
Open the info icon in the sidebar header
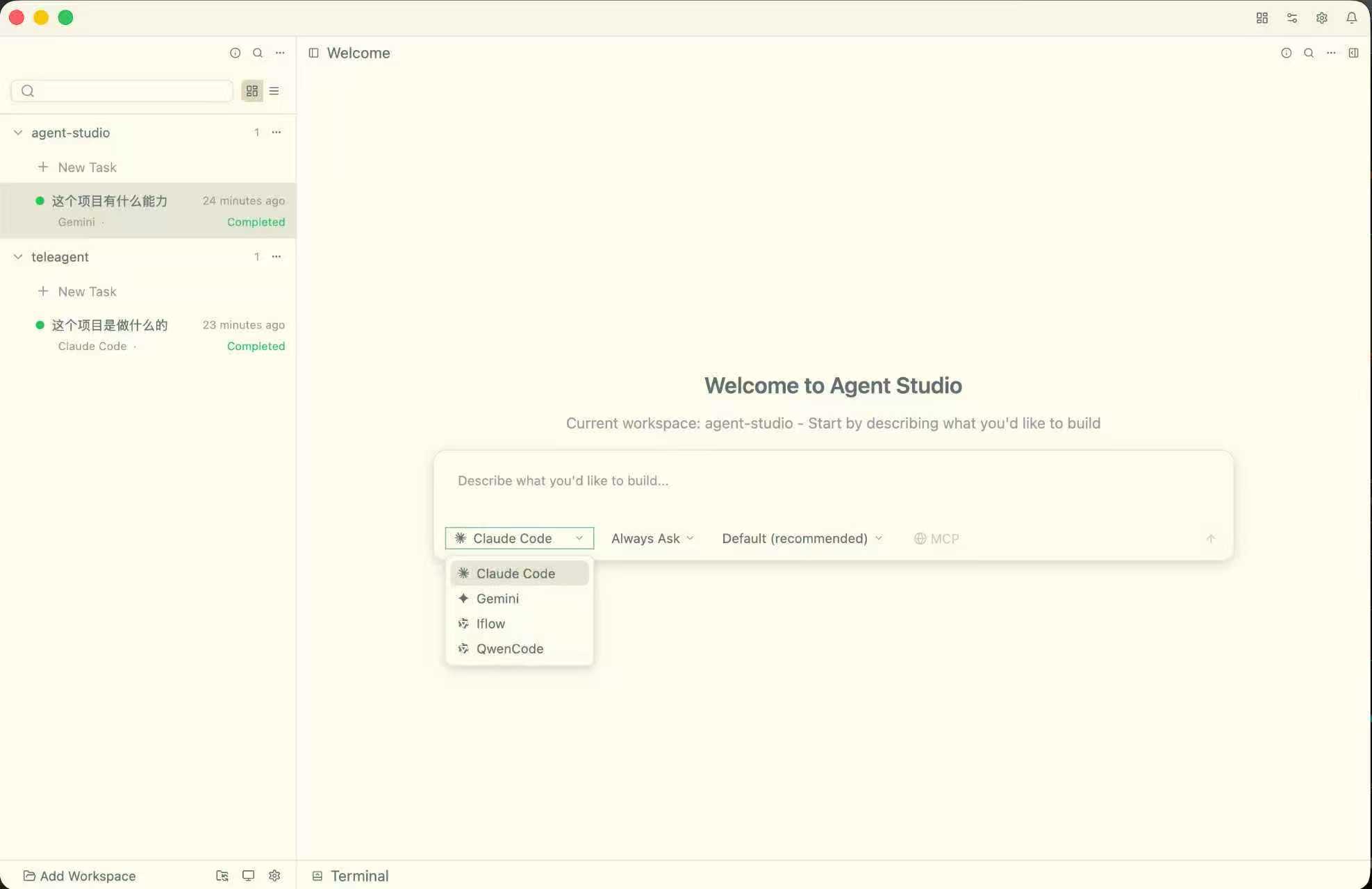(x=235, y=53)
